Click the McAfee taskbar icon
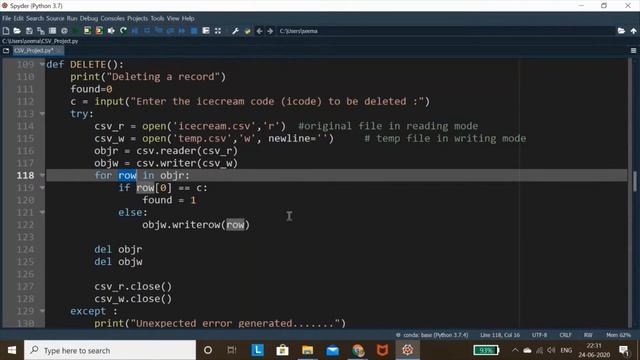 point(382,350)
